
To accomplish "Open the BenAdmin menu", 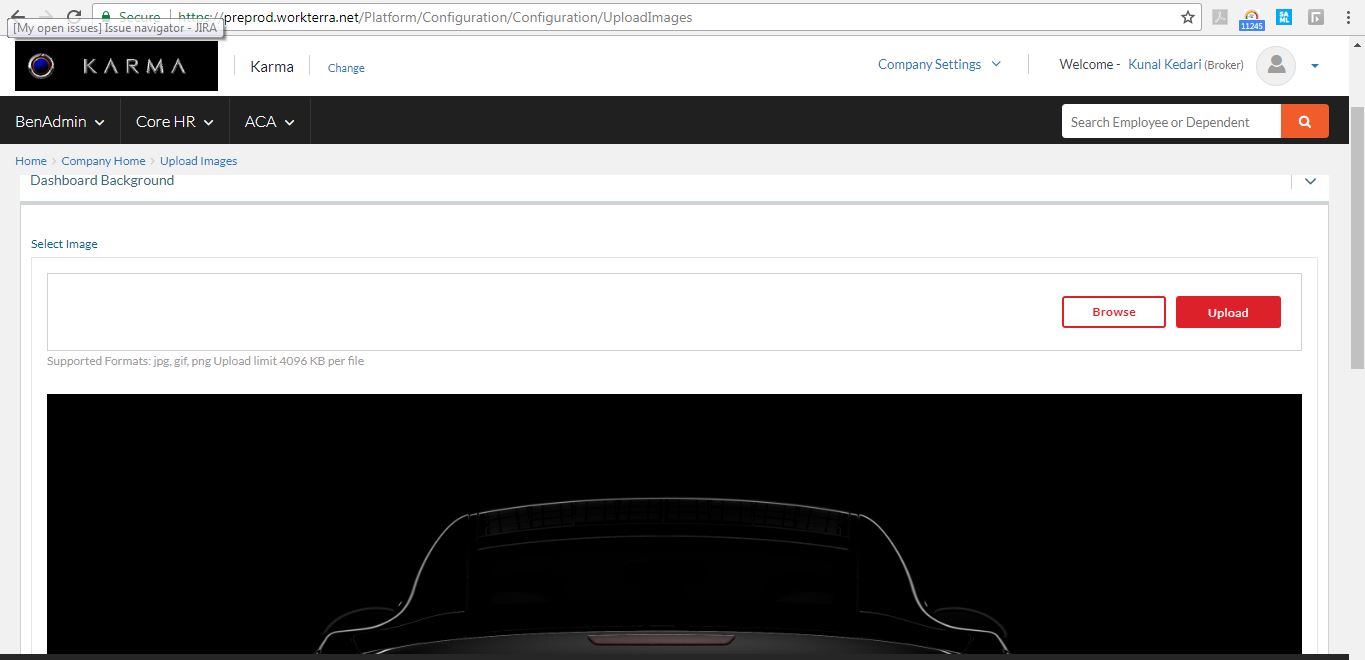I will tap(60, 121).
